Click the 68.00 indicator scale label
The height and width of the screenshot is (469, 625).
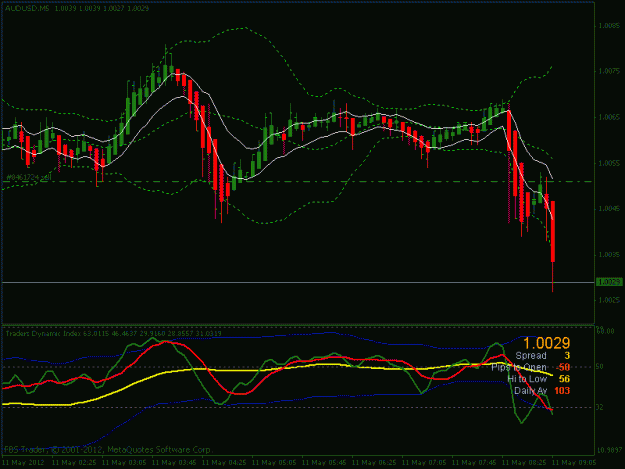point(605,331)
